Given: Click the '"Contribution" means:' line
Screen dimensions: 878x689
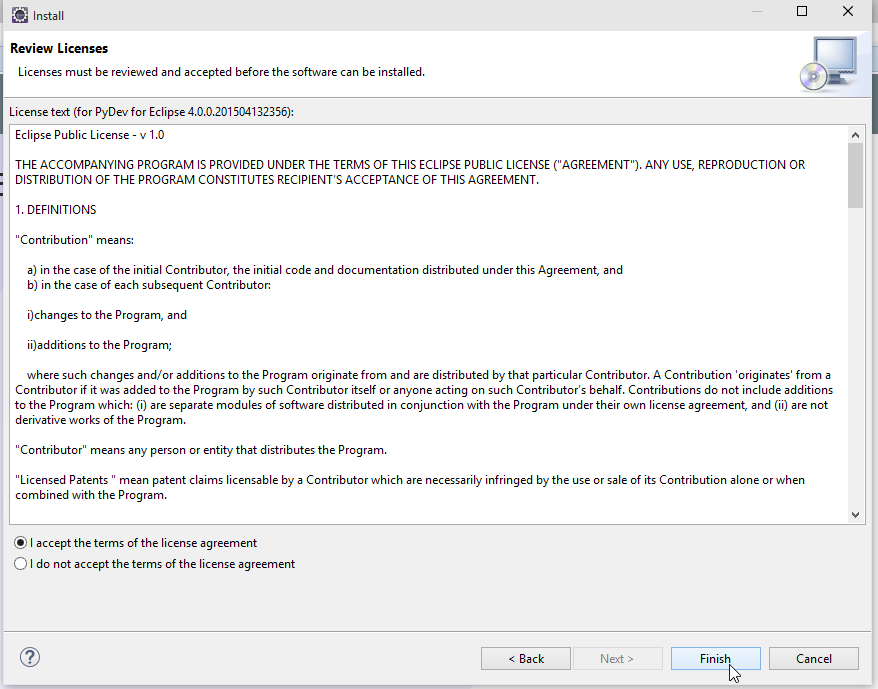Looking at the screenshot, I should (74, 240).
